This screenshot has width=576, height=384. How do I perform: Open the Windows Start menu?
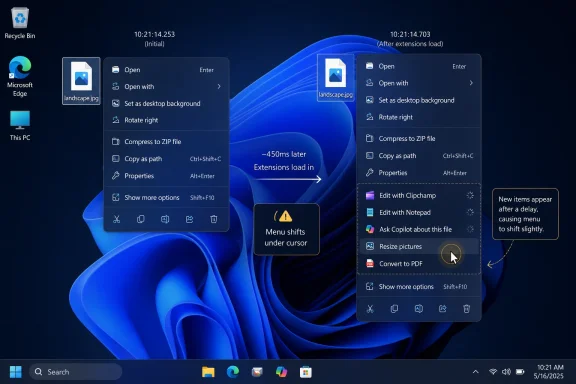point(15,372)
